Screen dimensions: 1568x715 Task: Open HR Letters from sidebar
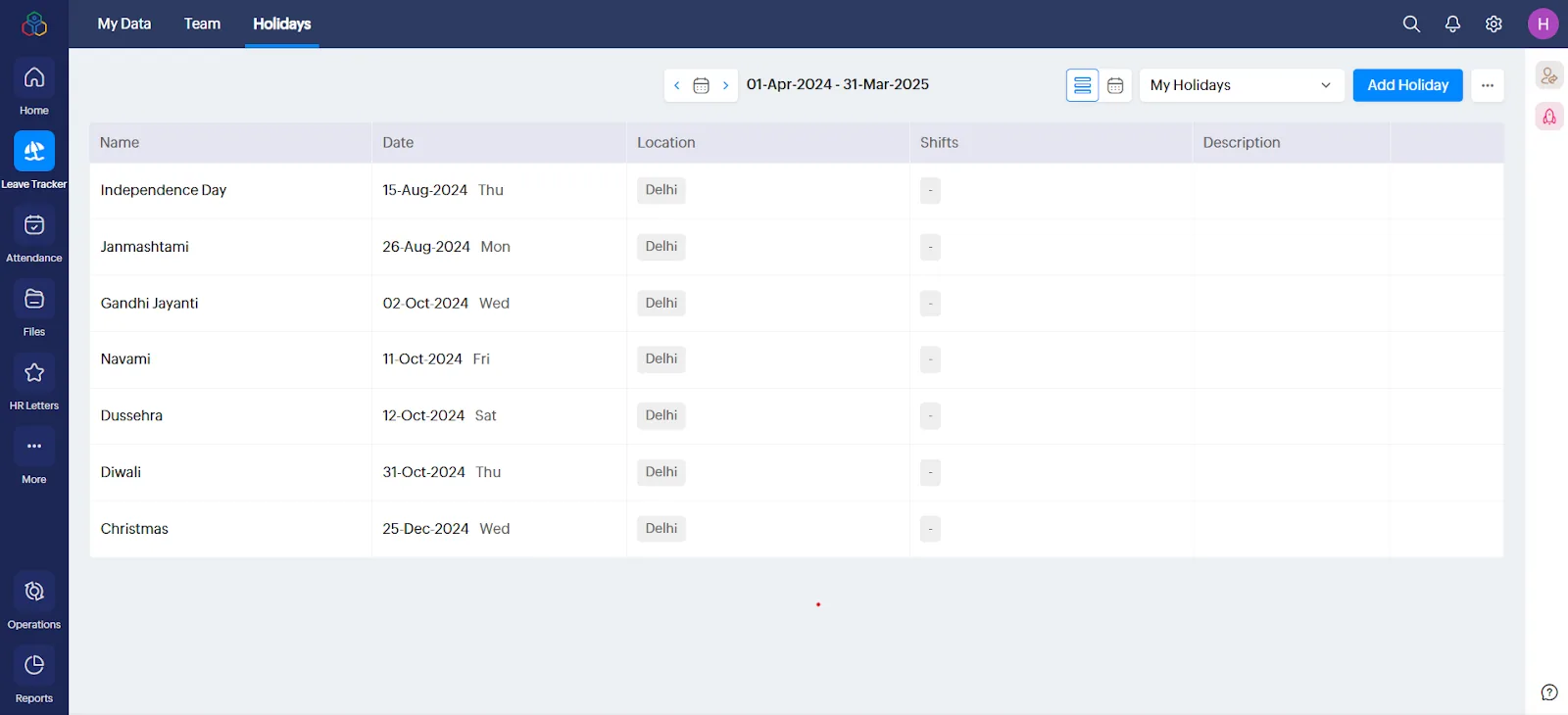[34, 372]
